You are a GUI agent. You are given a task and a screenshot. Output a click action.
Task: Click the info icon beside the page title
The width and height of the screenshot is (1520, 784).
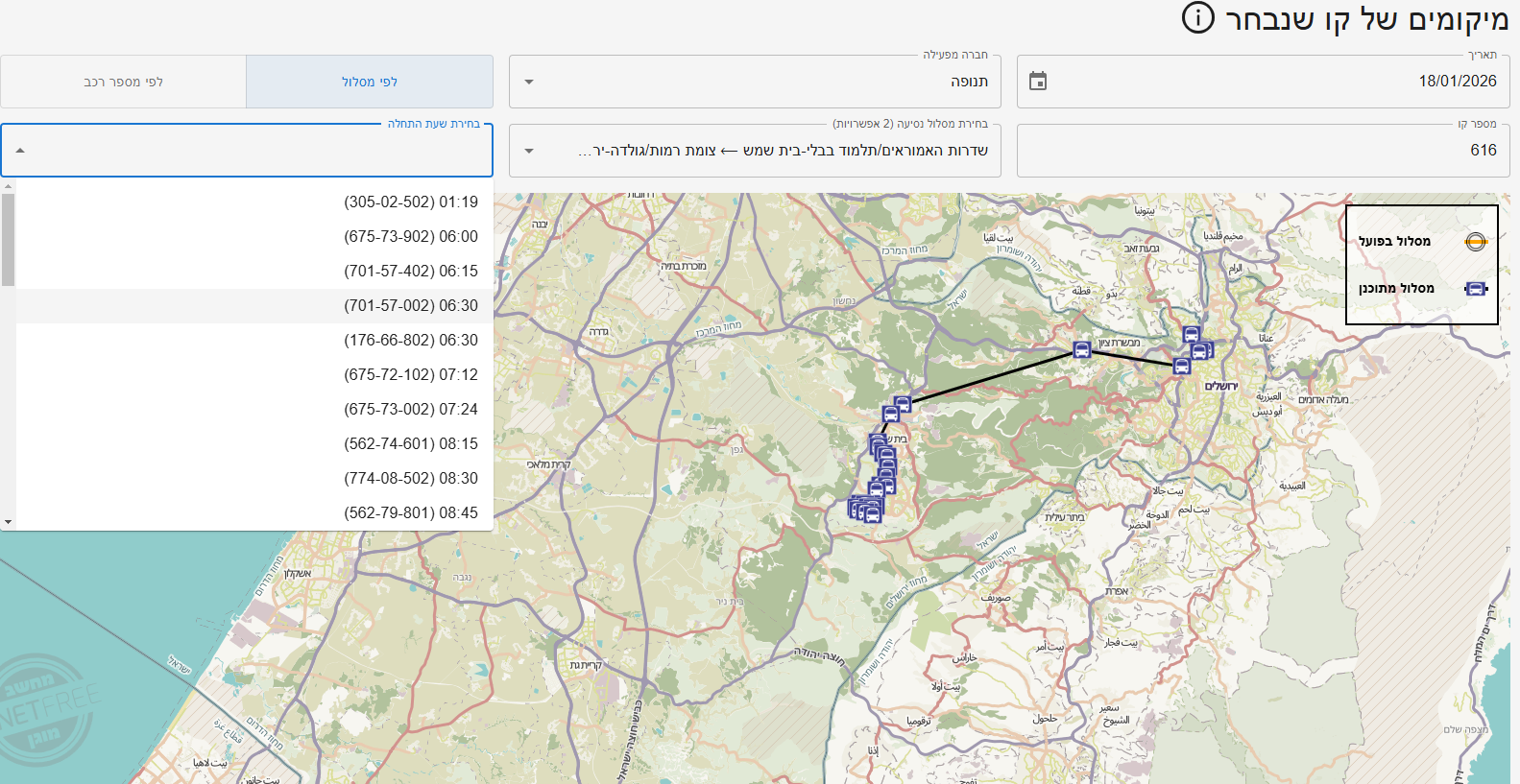(x=1197, y=17)
